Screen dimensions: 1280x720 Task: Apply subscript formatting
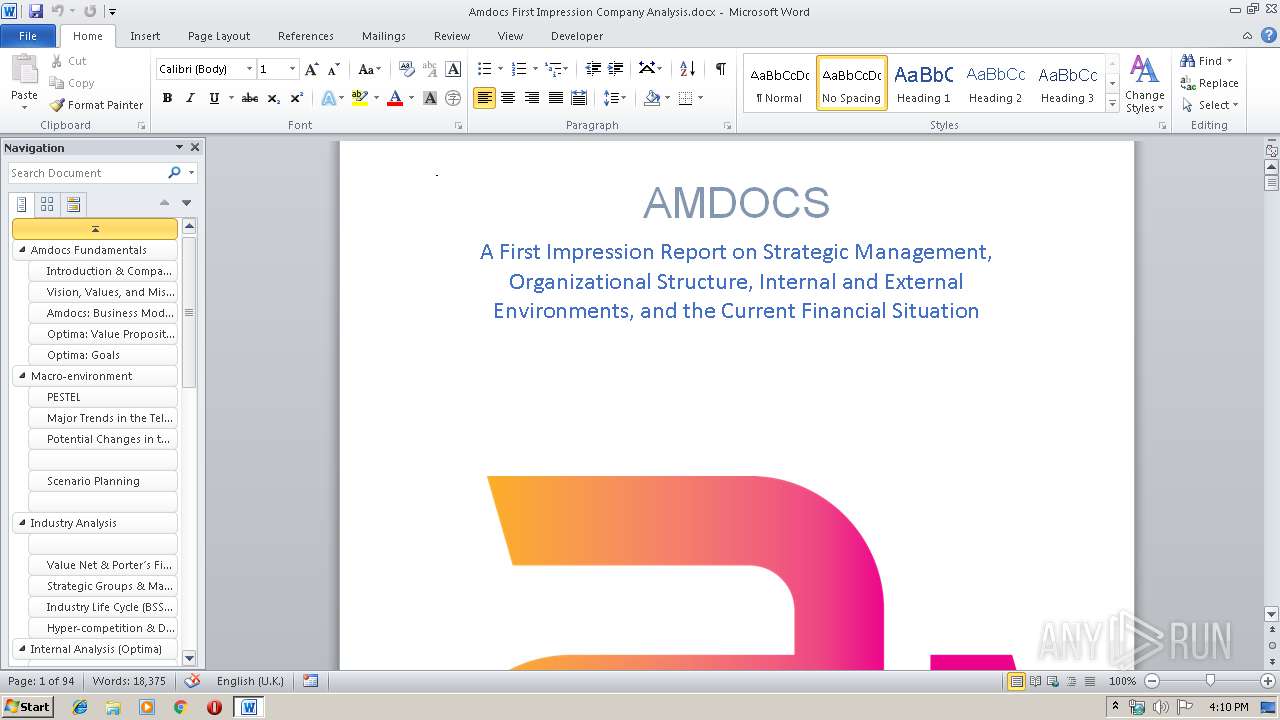pos(273,98)
